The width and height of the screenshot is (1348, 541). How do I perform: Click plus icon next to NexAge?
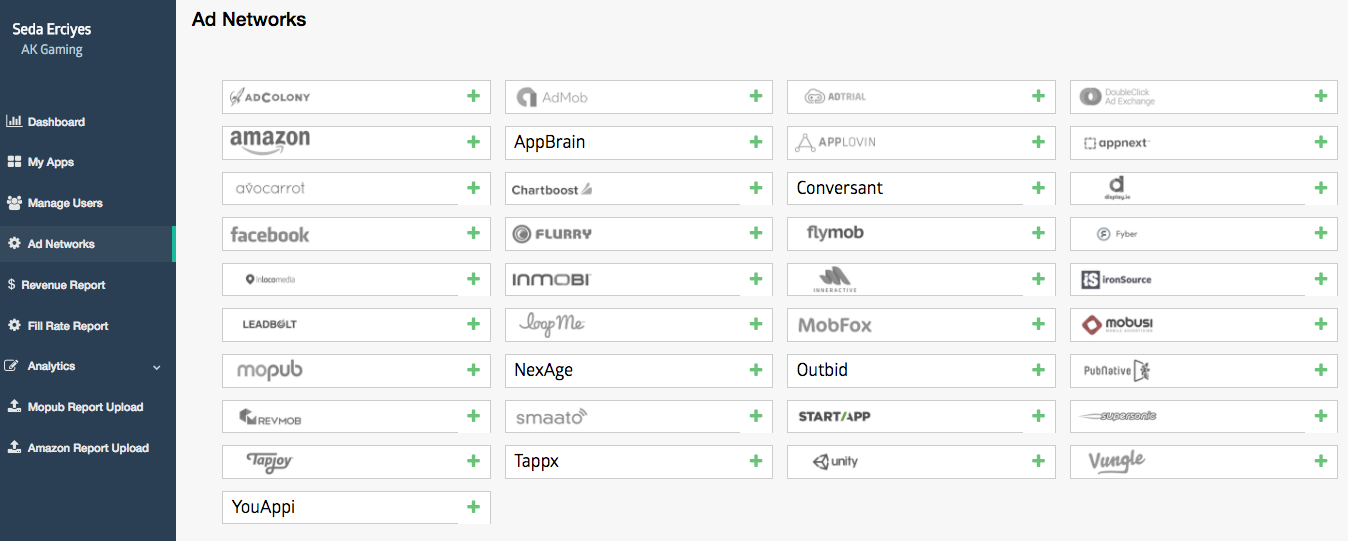pos(756,370)
